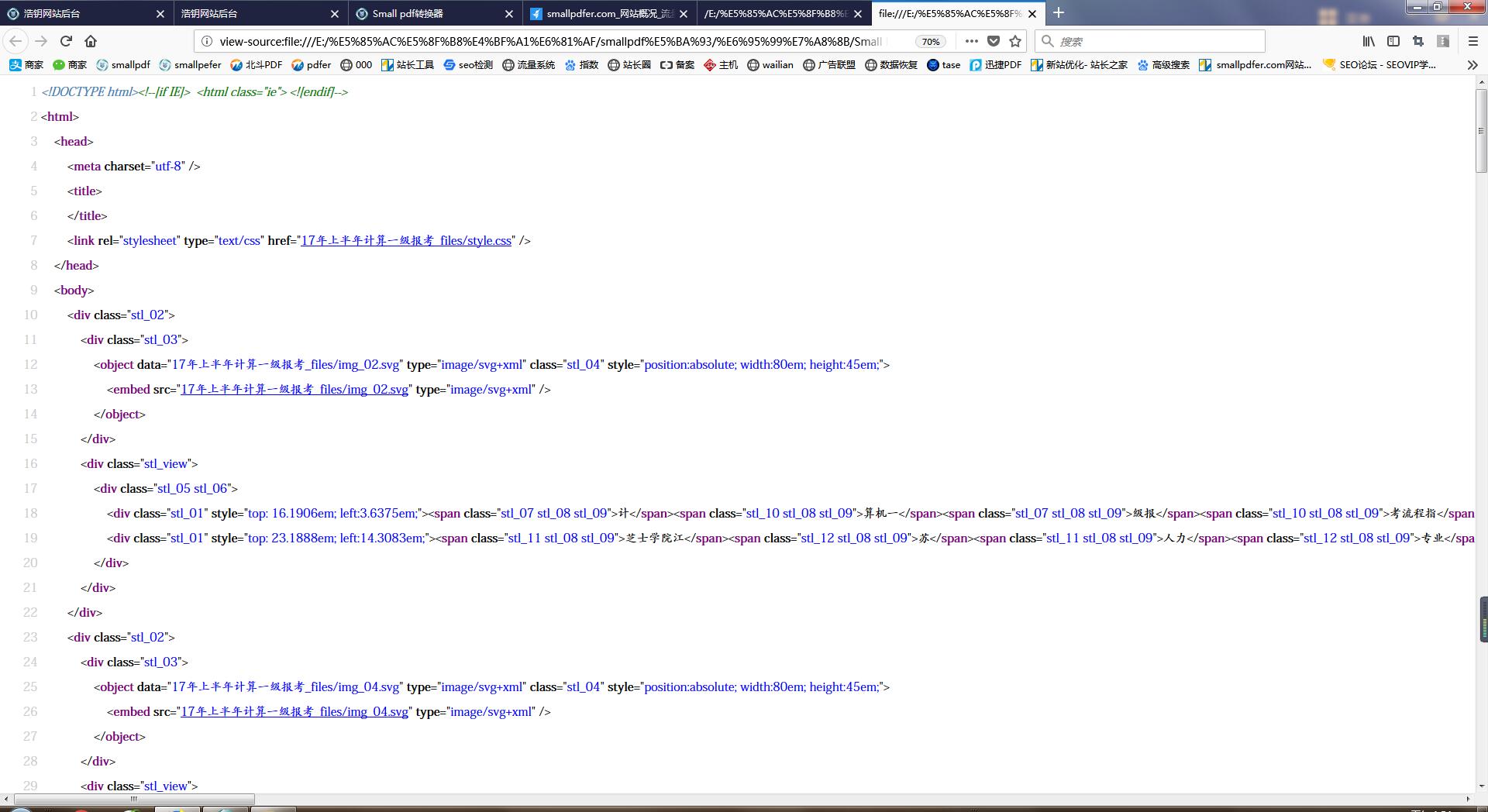Open the 指数 bookmark
Screen dimensions: 1488x812
(x=581, y=65)
